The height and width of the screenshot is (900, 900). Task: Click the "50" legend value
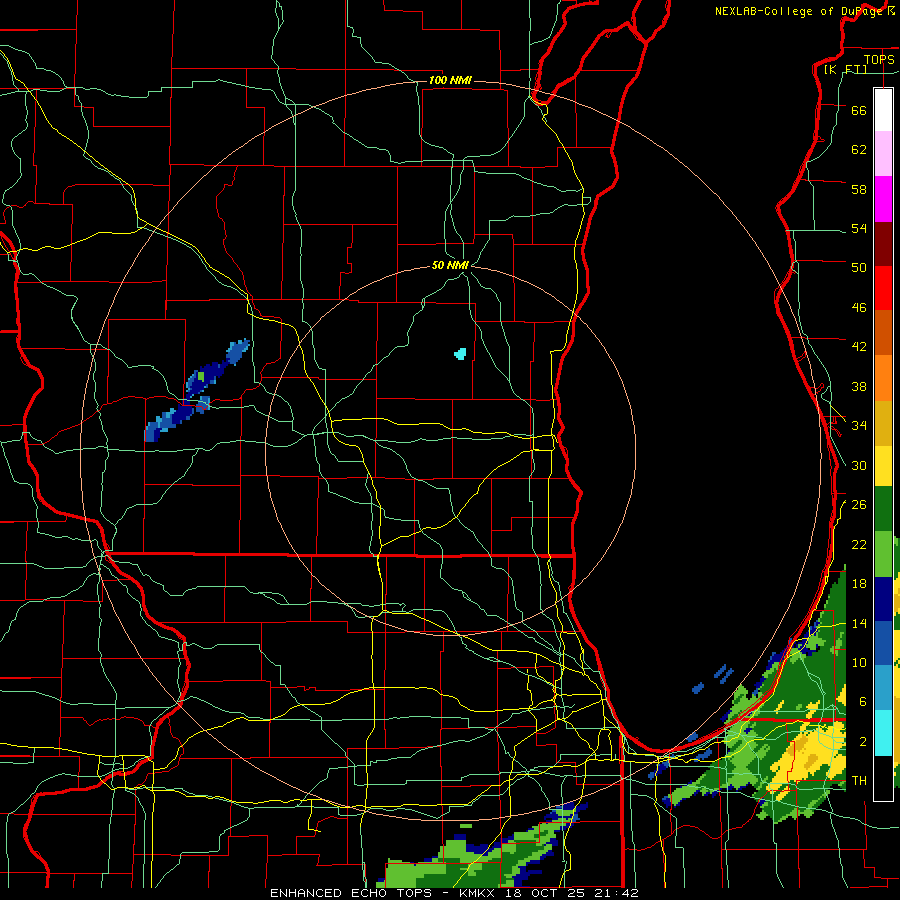click(x=859, y=267)
